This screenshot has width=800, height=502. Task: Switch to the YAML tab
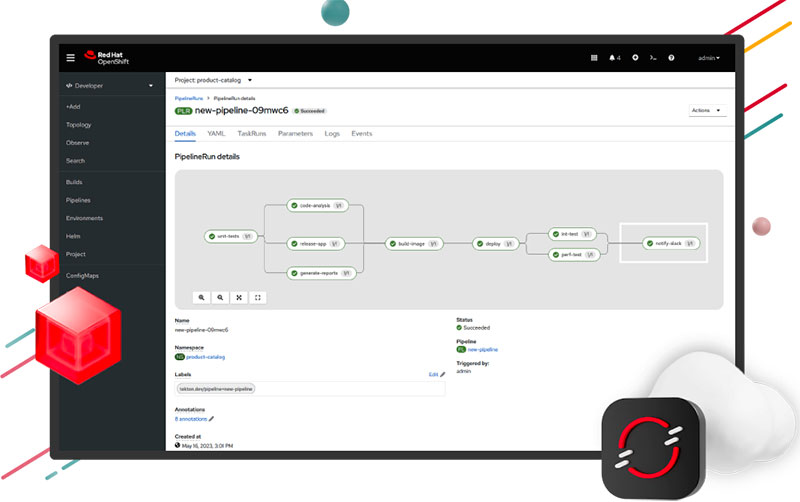tap(216, 134)
